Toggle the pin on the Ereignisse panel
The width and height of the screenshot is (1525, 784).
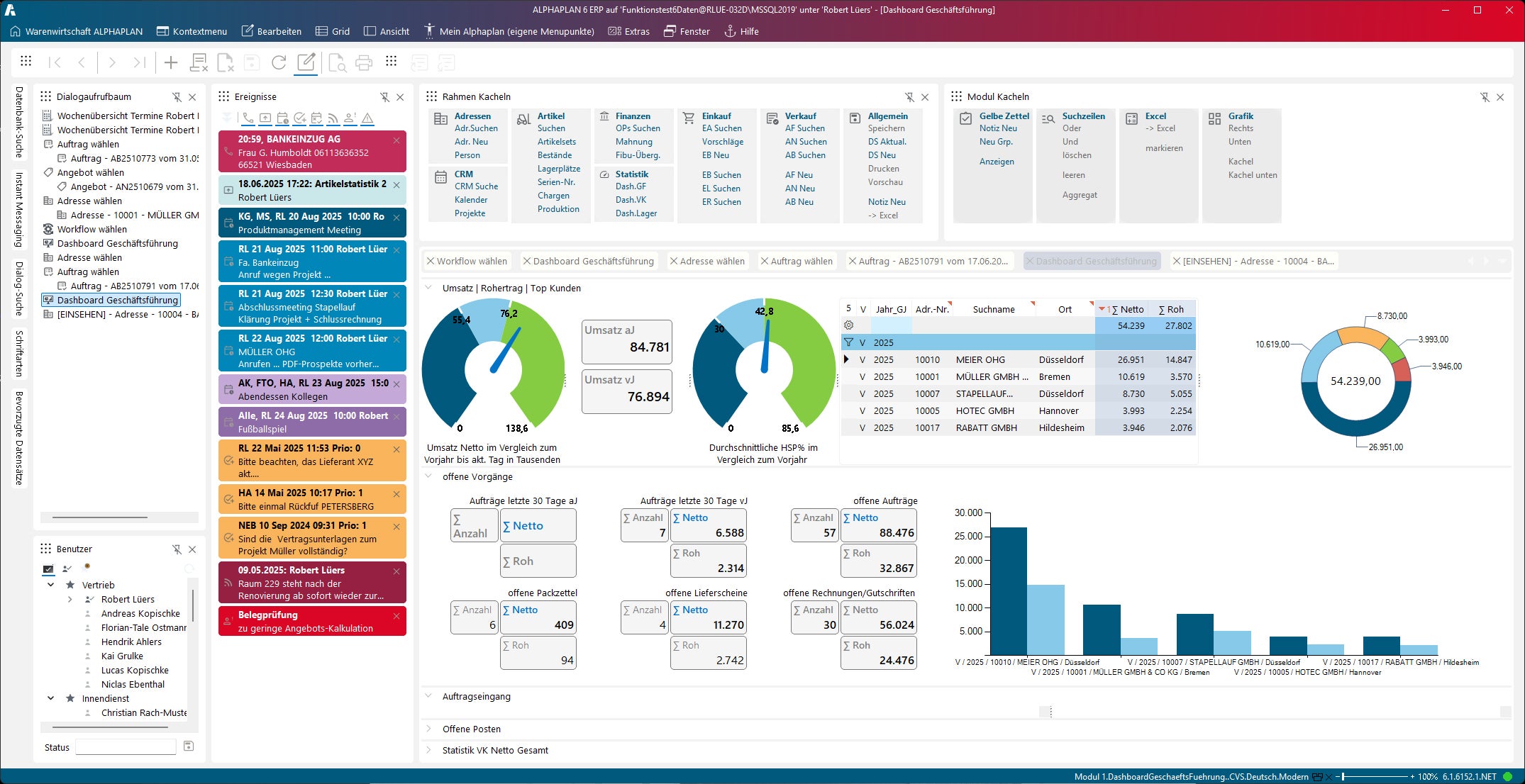tap(385, 96)
